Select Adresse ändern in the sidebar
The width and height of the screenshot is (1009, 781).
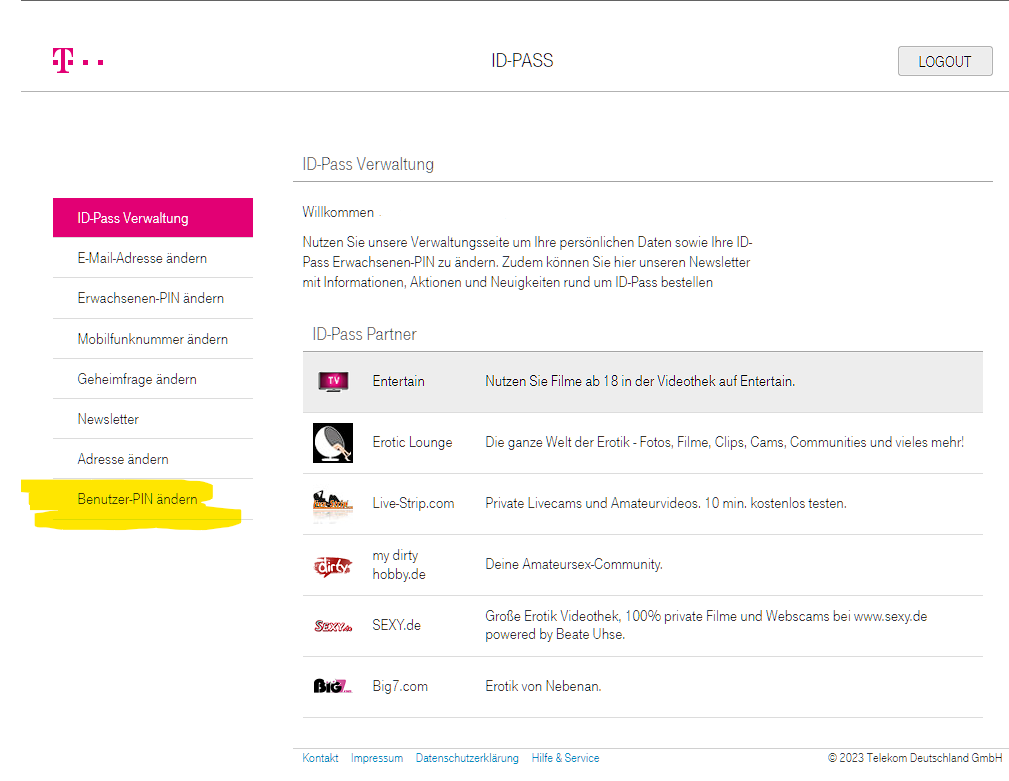(153, 459)
